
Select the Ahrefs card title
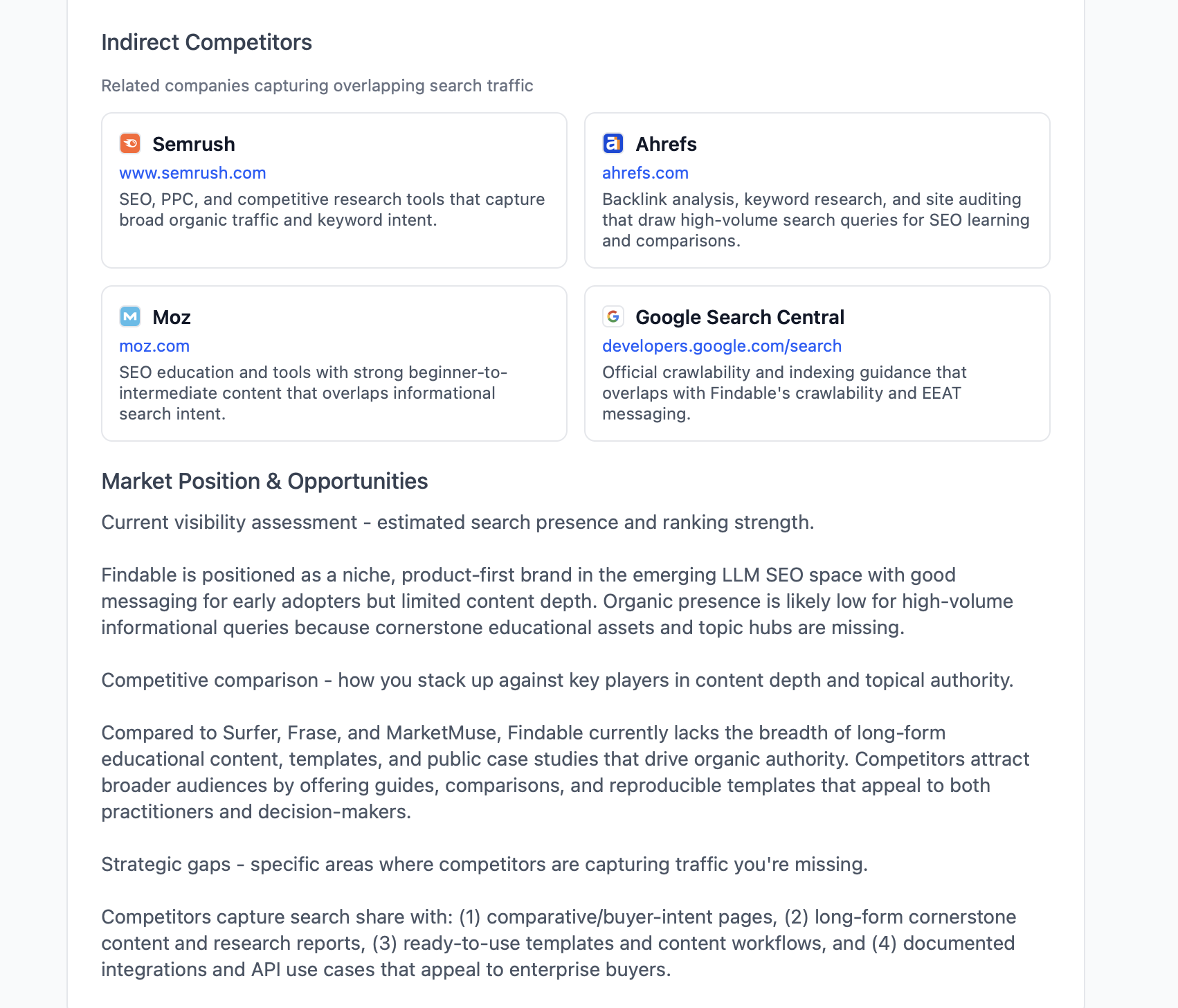pyautogui.click(x=666, y=144)
